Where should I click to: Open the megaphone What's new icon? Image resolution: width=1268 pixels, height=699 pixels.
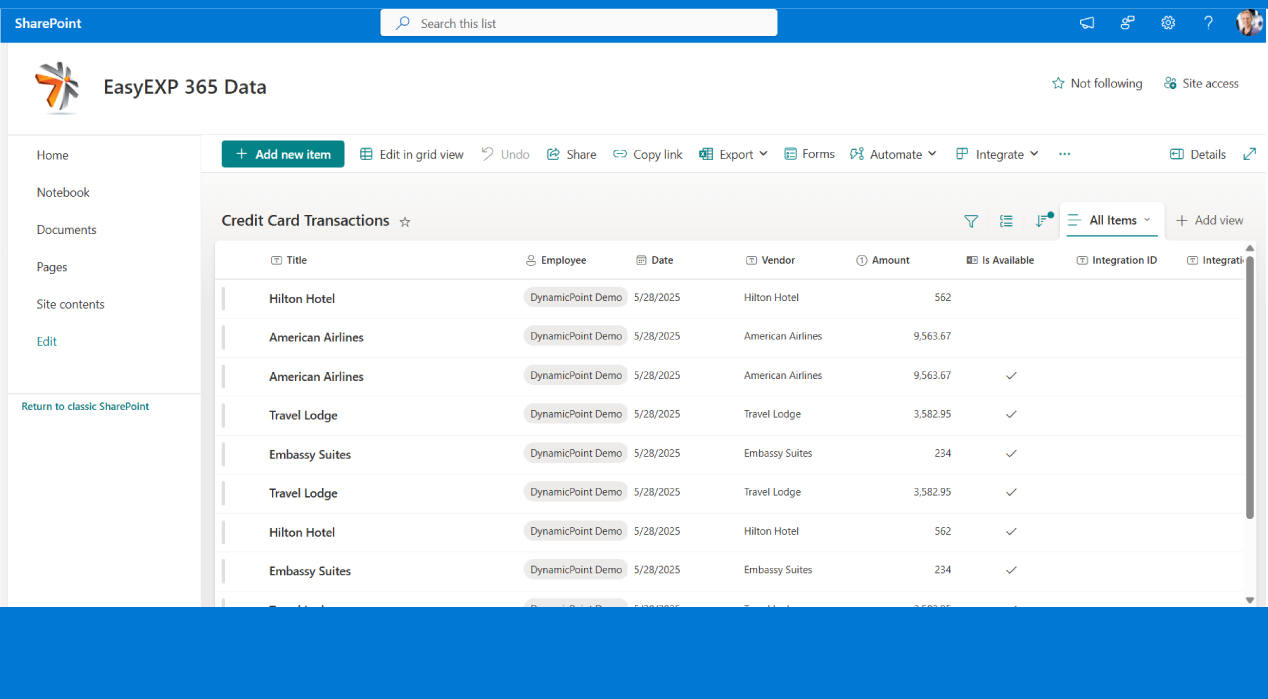tap(1087, 23)
